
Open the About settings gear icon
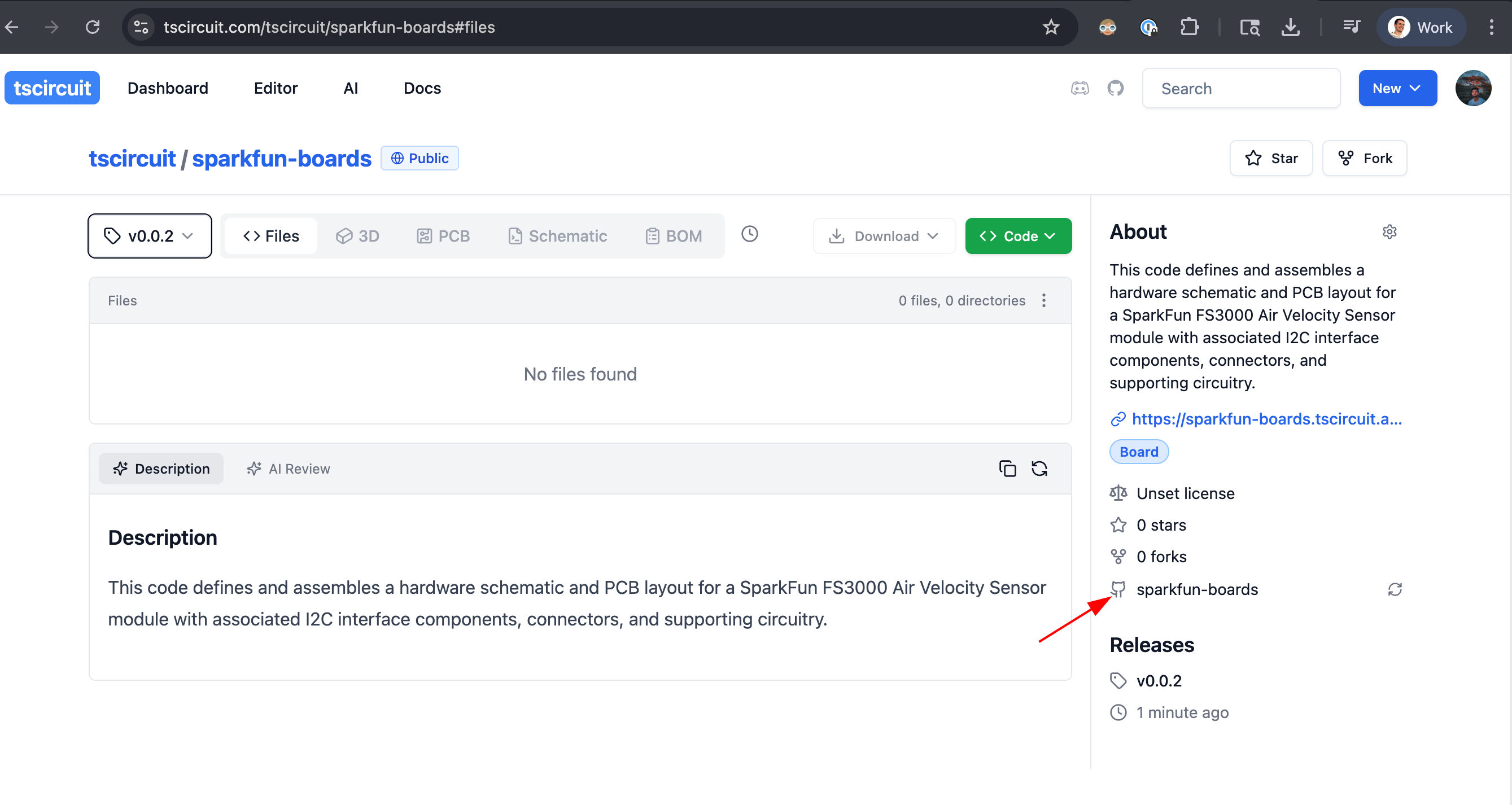(1389, 231)
